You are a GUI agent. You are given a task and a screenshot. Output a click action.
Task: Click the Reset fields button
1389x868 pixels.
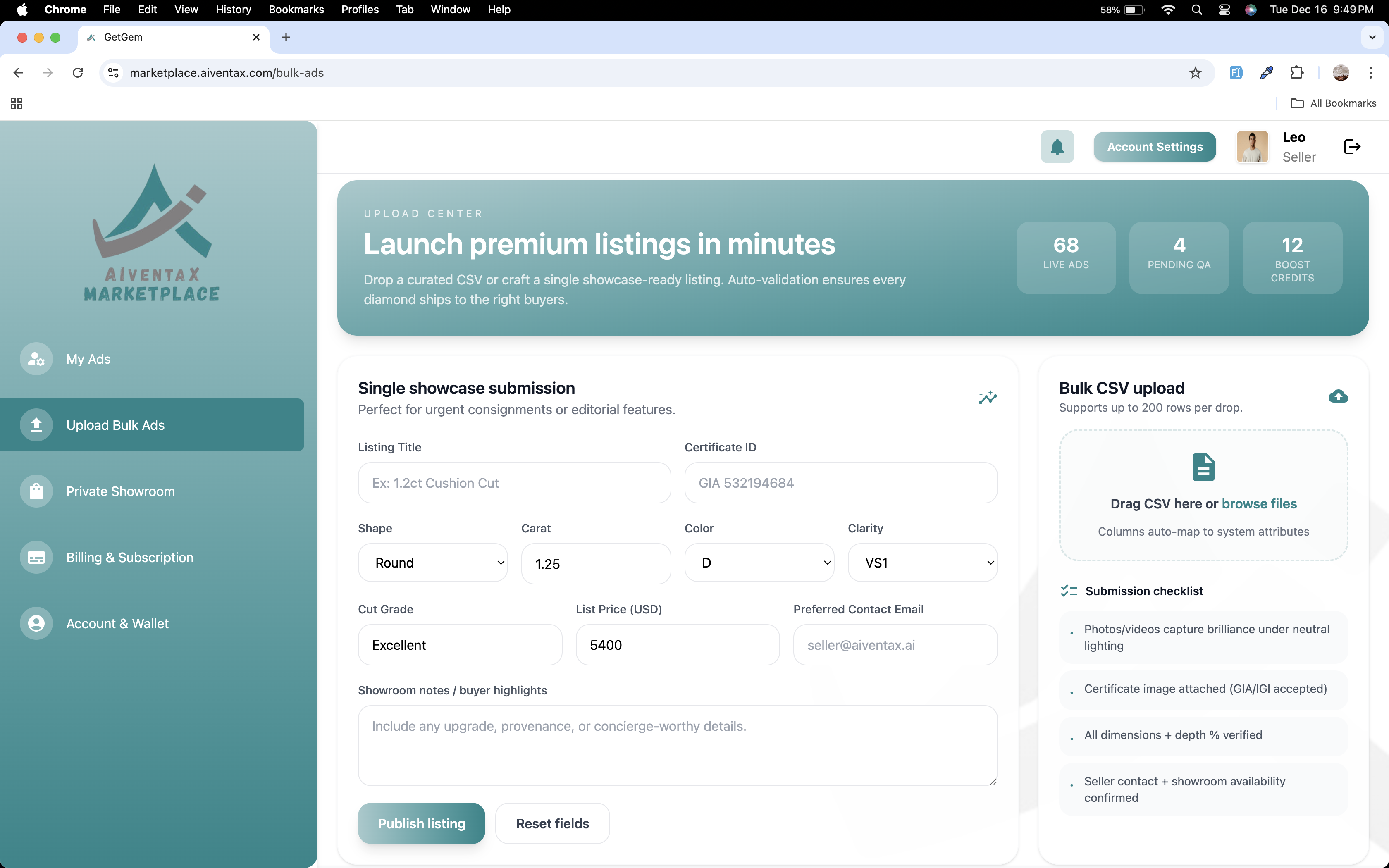(552, 823)
